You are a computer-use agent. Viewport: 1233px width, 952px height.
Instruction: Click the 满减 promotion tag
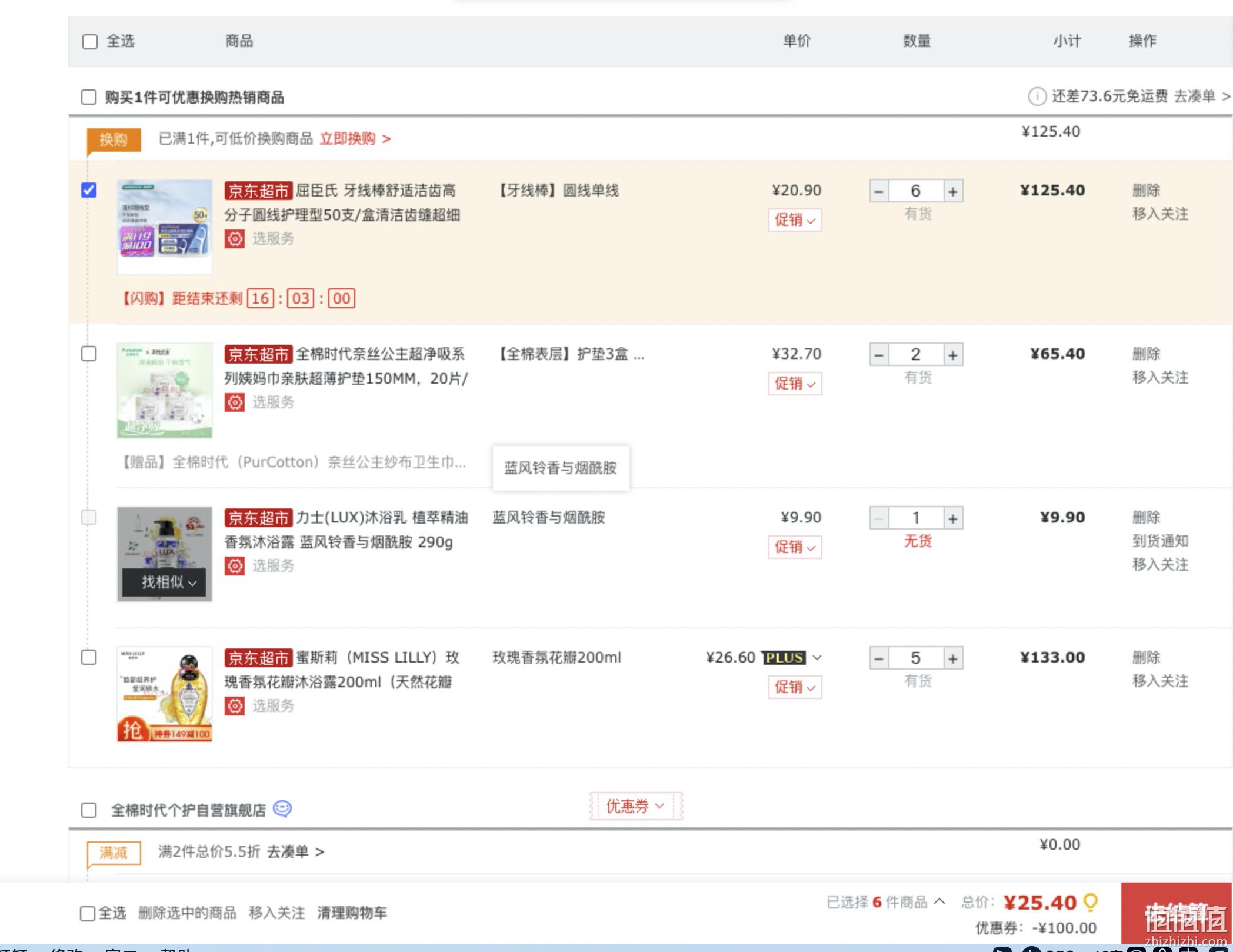(114, 853)
